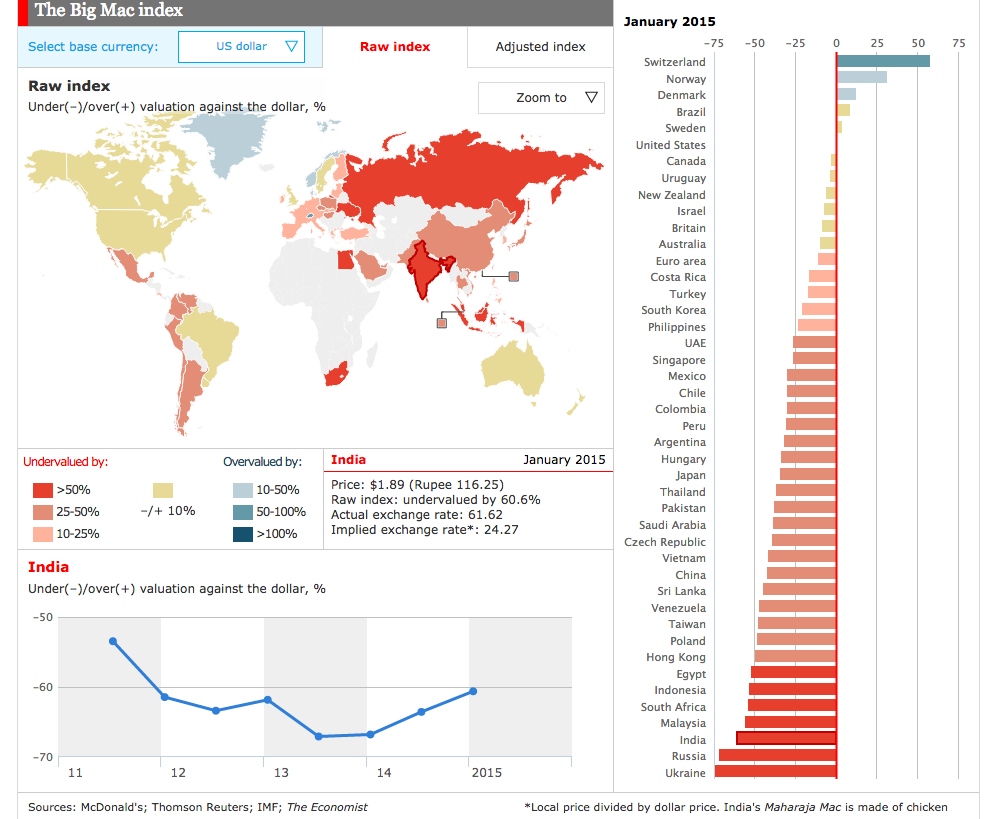Click the dark blue >100% overvalued swatch
Viewport: 1001px width, 819px height.
pos(242,533)
